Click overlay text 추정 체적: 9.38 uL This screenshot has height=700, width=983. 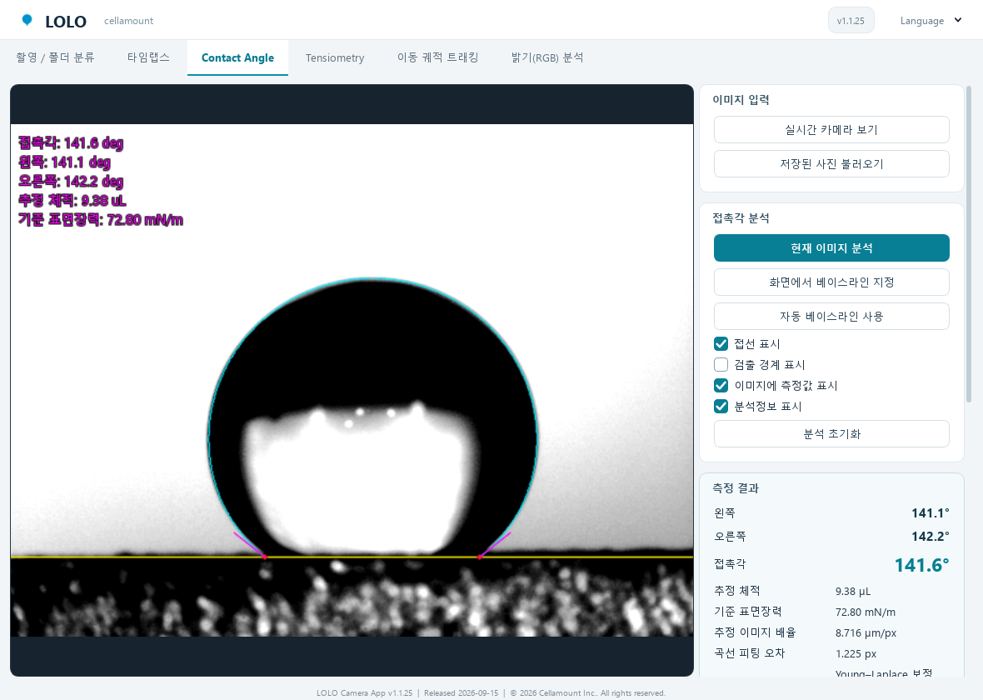(72, 201)
